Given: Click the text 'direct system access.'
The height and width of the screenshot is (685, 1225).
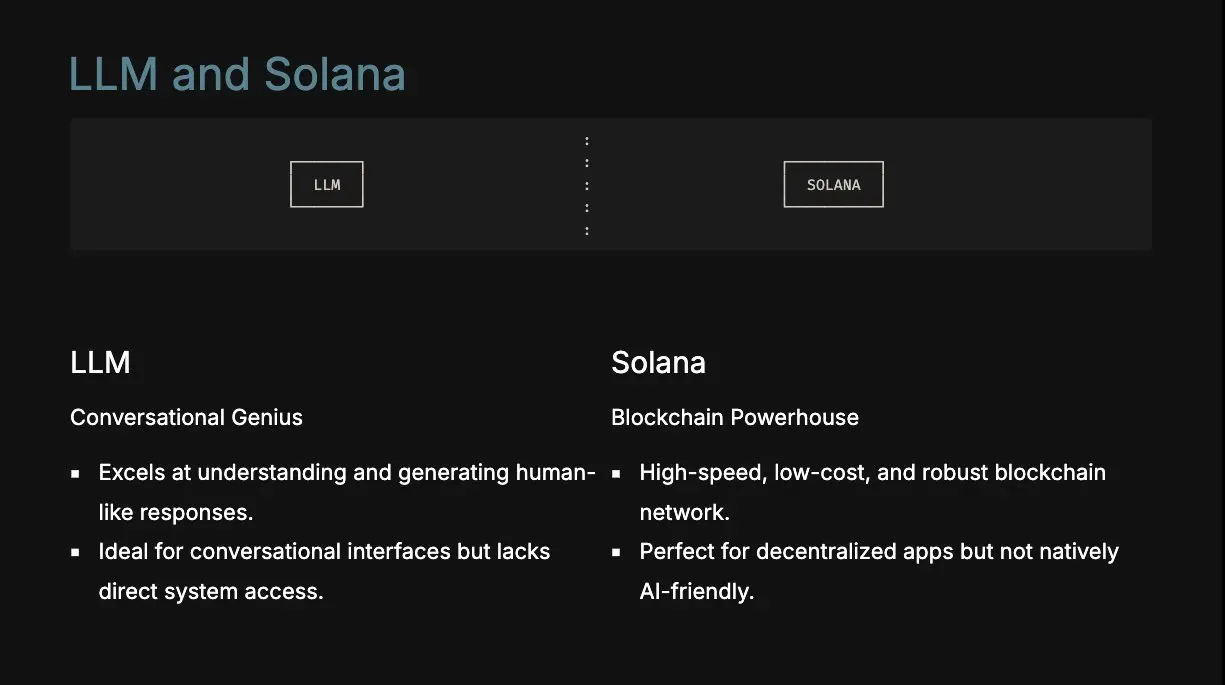Looking at the screenshot, I should pyautogui.click(x=211, y=591).
